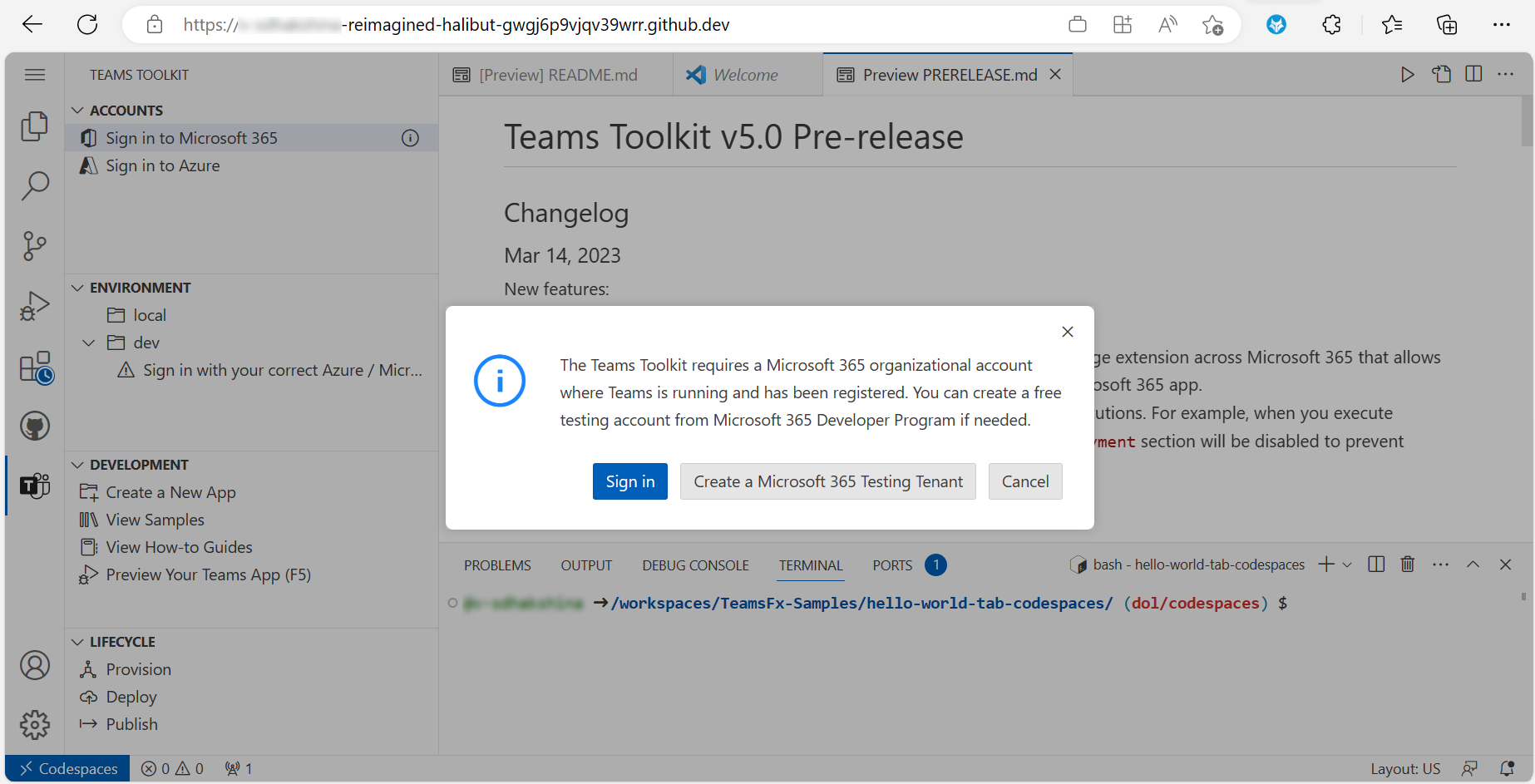Open notifications bell in status bar

click(x=1507, y=769)
